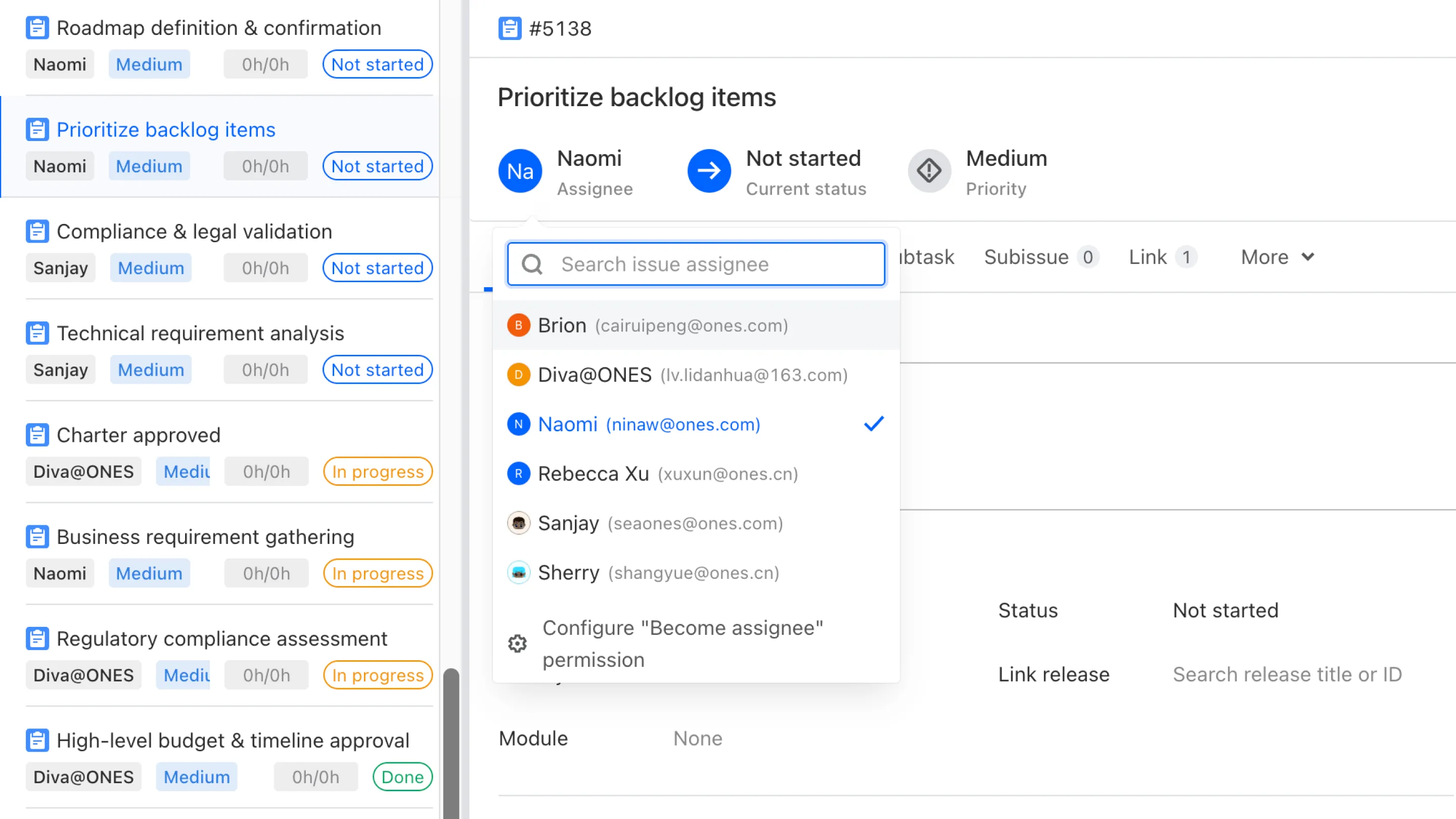Open In progress status on Charter approved
This screenshot has width=1456, height=819.
[377, 471]
